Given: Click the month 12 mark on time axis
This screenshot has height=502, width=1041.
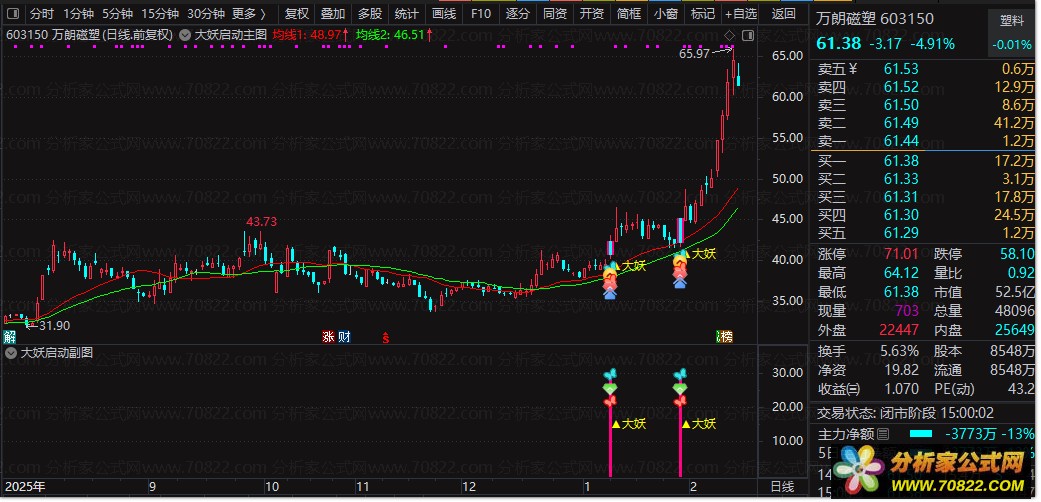Looking at the screenshot, I should [x=469, y=487].
